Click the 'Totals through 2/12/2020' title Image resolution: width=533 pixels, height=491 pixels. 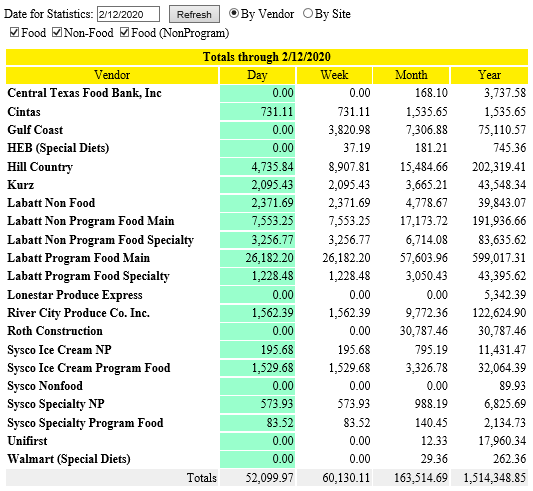point(267,57)
